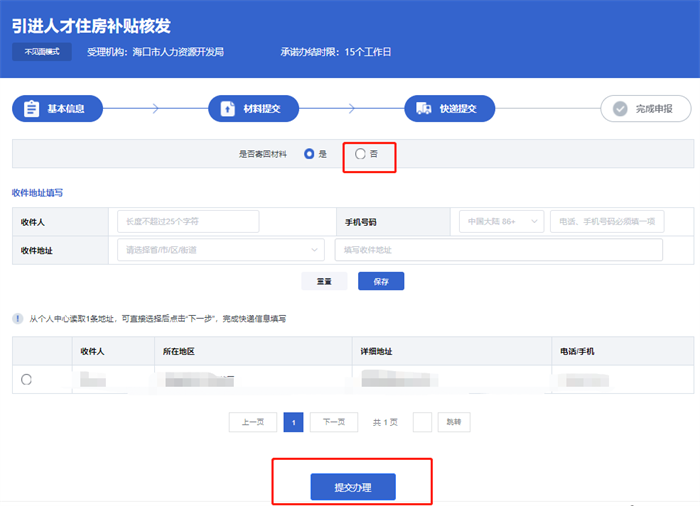This screenshot has width=700, height=506.
Task: Go to the 基本信息 step tab
Action: pyautogui.click(x=58, y=109)
